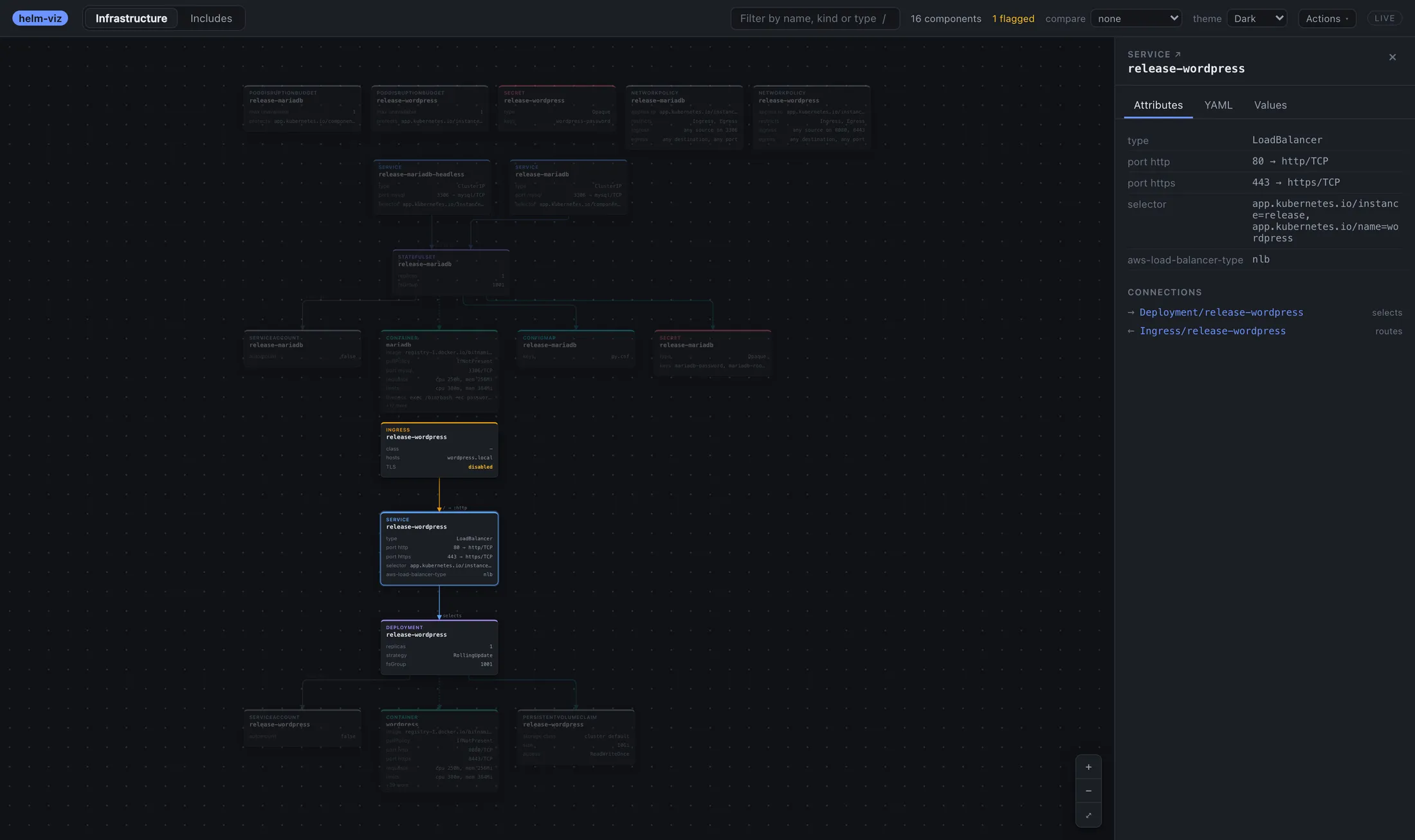Image resolution: width=1415 pixels, height=840 pixels.
Task: Focus the filter by name input
Action: click(814, 18)
